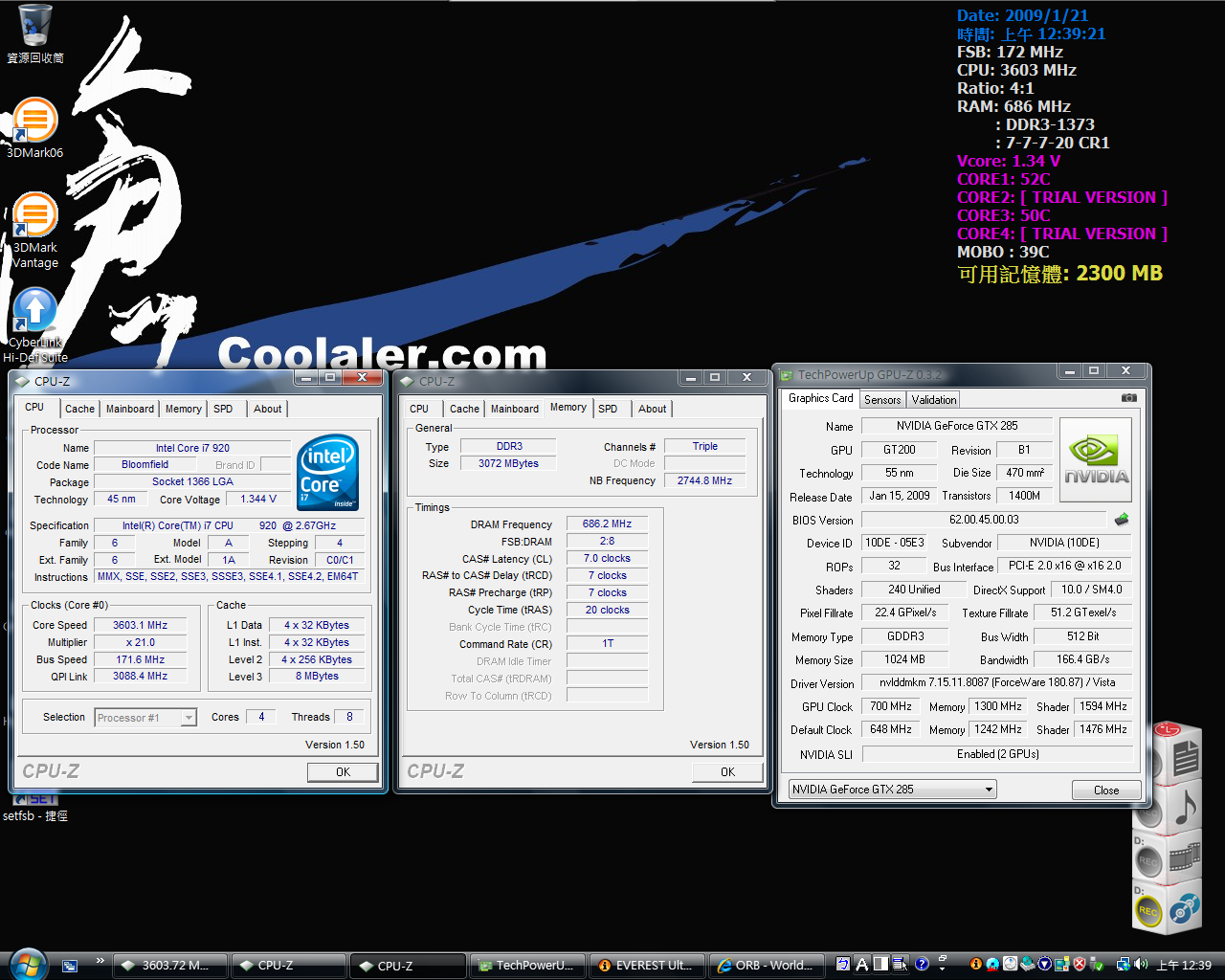The height and width of the screenshot is (980, 1225).
Task: Click the Close button in GPU-Z
Action: (x=1106, y=791)
